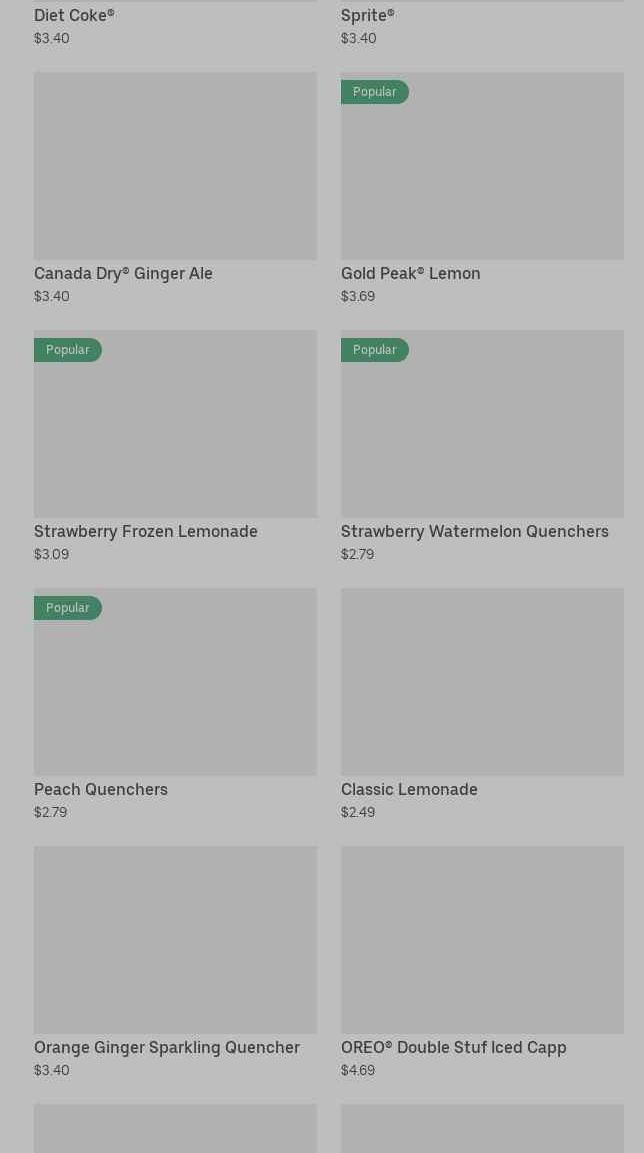
Task: Select the Strawberry Watermelon Quenchers title
Action: click(x=474, y=532)
